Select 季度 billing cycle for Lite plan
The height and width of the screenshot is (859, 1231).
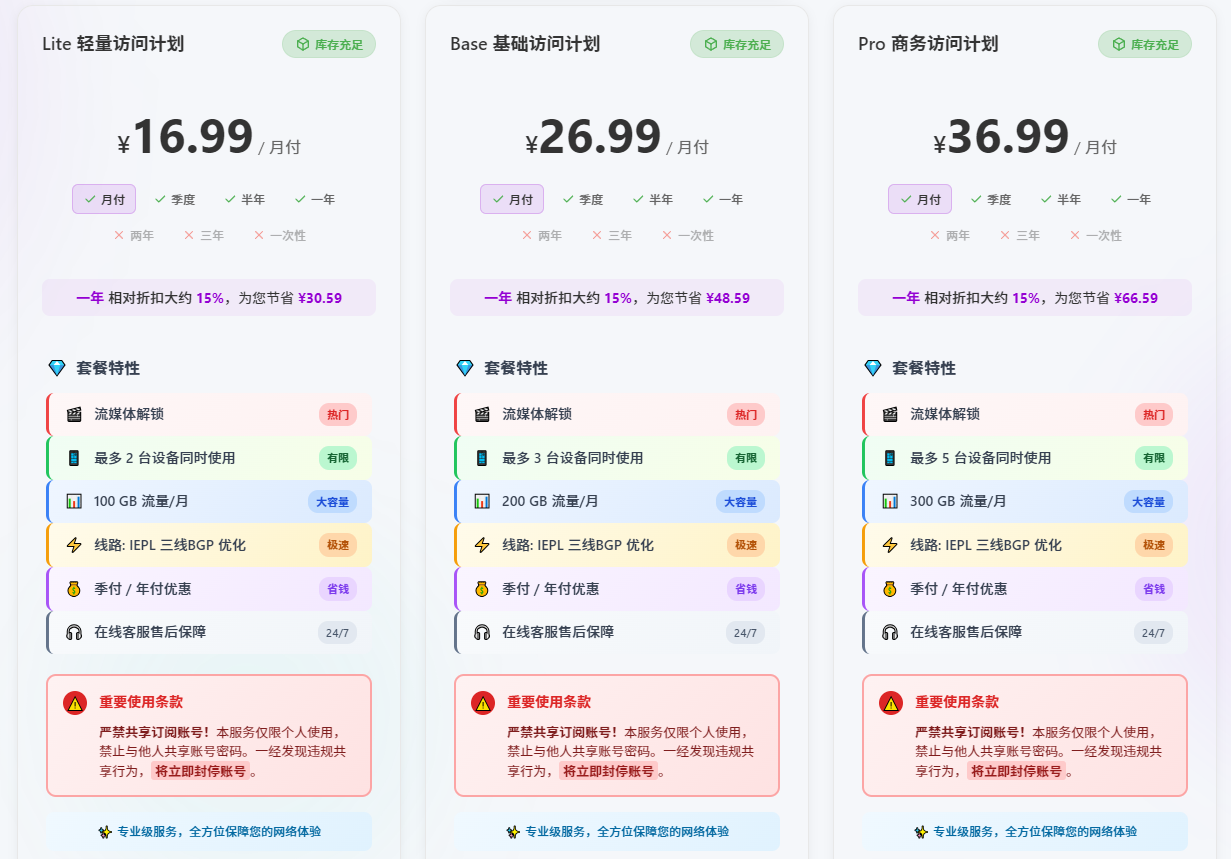pyautogui.click(x=175, y=199)
